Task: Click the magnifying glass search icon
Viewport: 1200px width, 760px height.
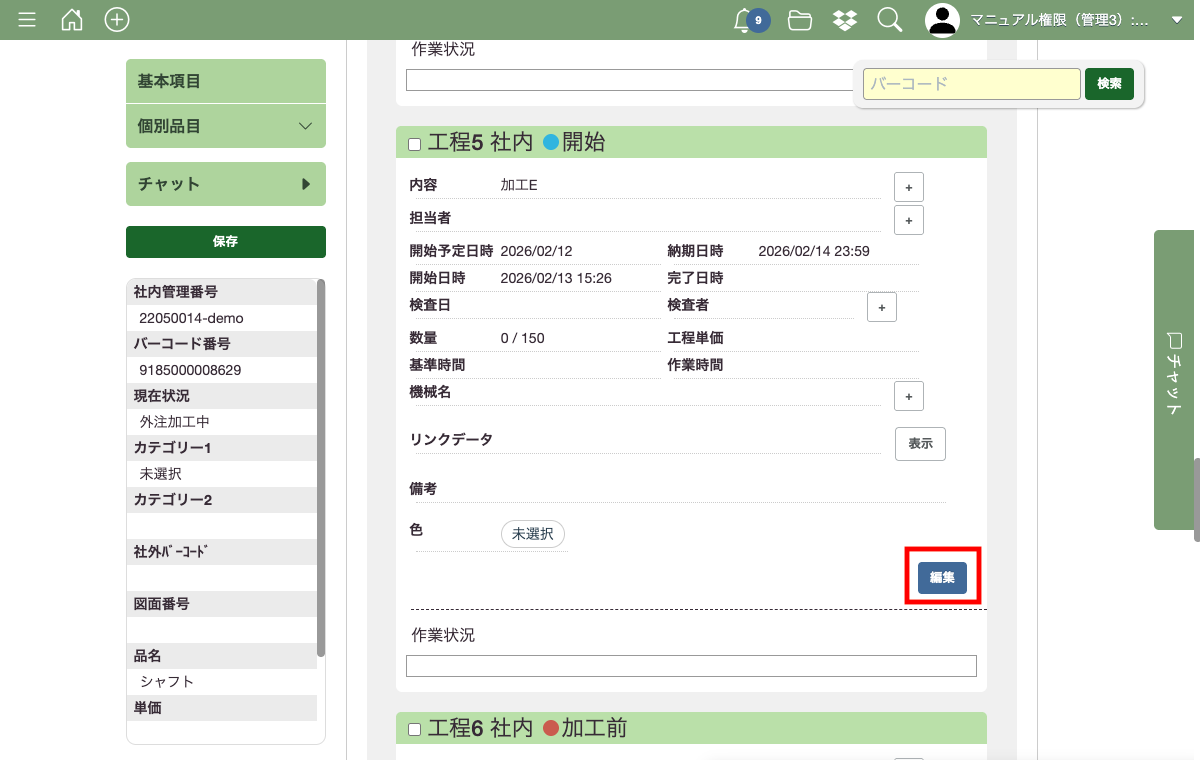Action: click(x=889, y=20)
